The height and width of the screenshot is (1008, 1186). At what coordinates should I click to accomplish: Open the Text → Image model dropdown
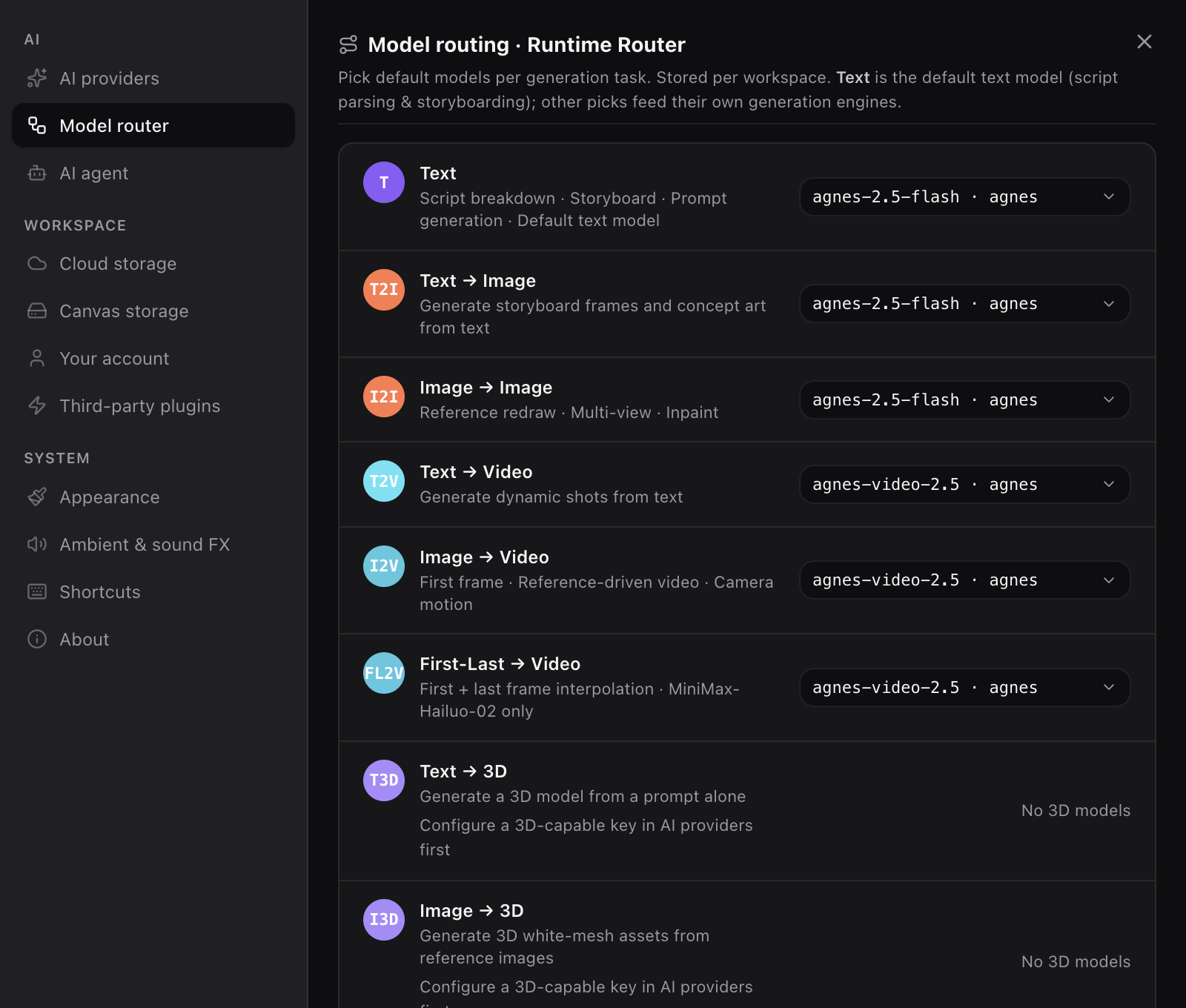point(964,304)
